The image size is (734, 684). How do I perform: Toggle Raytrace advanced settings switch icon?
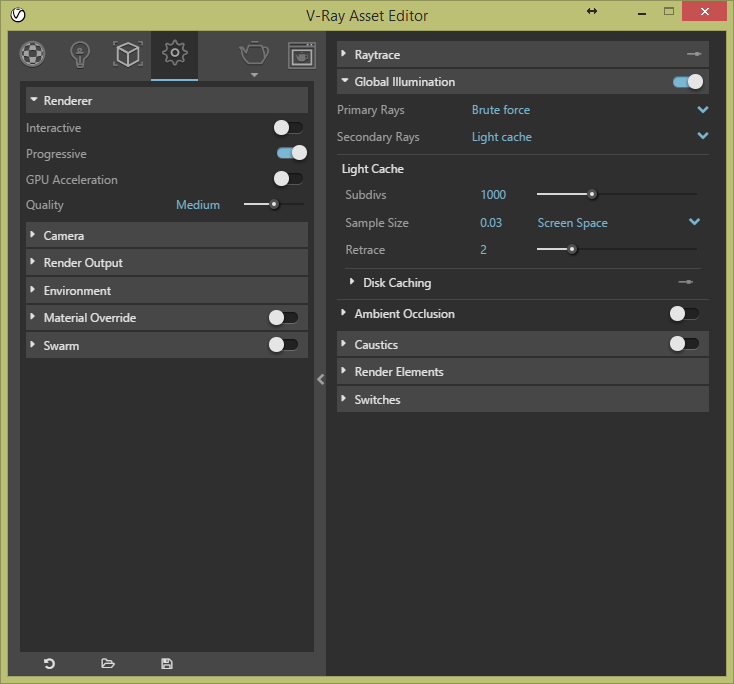tap(694, 54)
